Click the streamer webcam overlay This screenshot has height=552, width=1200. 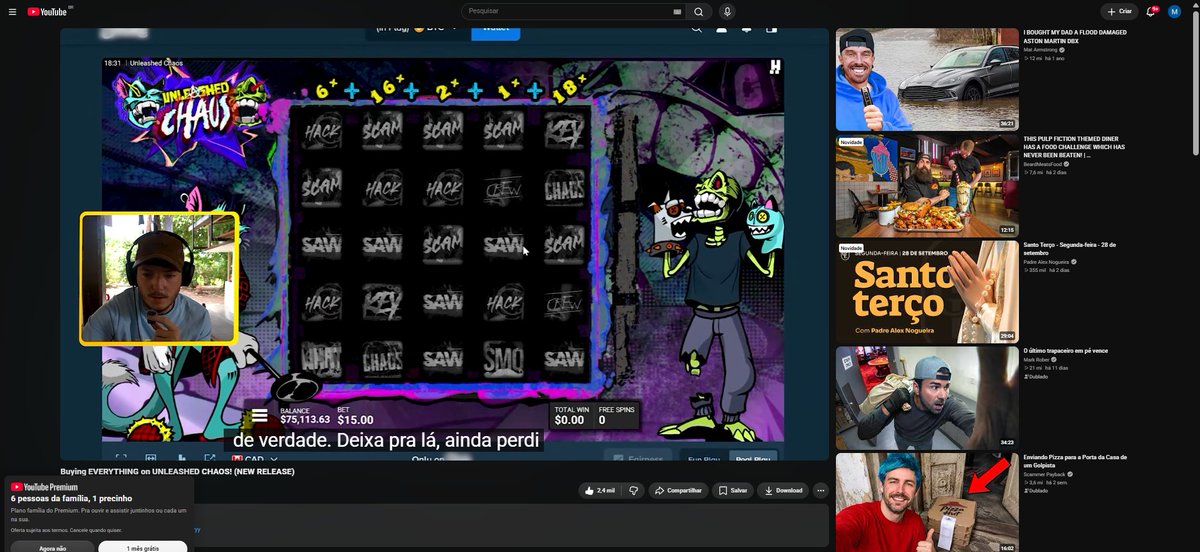click(x=159, y=278)
